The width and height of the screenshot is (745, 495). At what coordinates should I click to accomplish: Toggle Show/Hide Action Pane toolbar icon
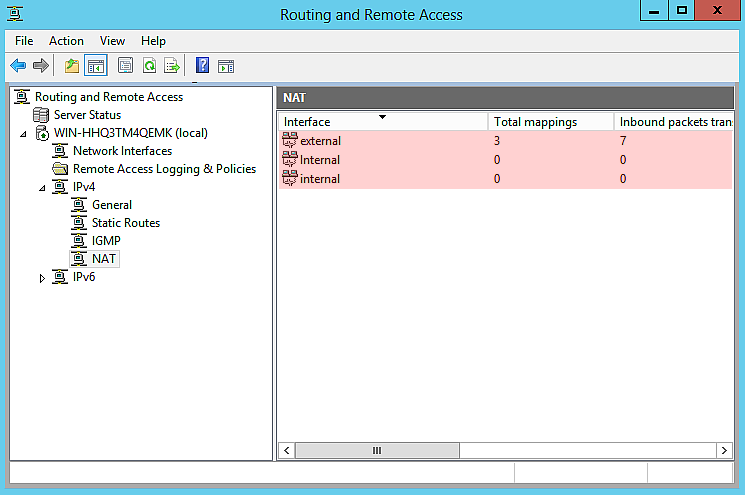point(226,66)
